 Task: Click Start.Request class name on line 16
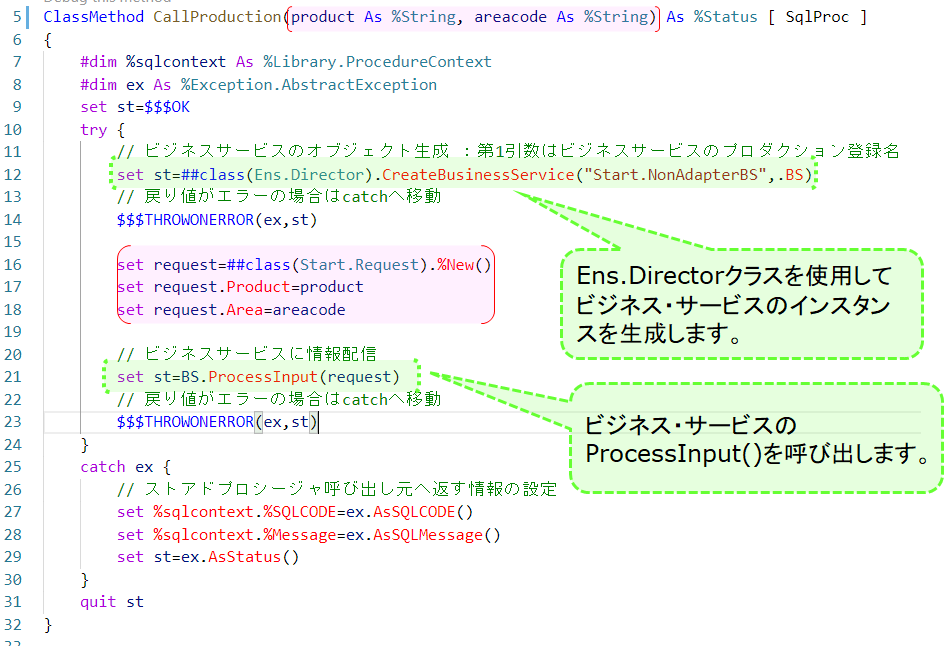pos(343,265)
